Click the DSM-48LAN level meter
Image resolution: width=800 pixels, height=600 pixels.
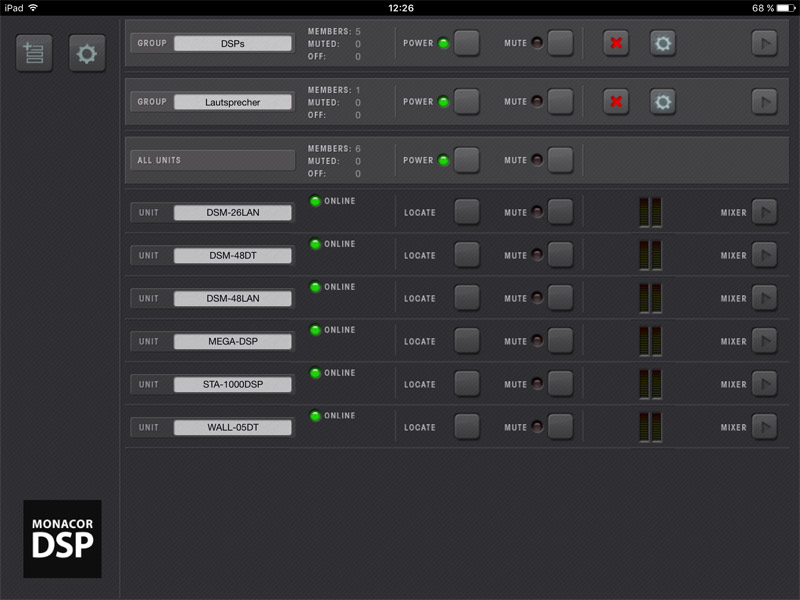coord(650,298)
